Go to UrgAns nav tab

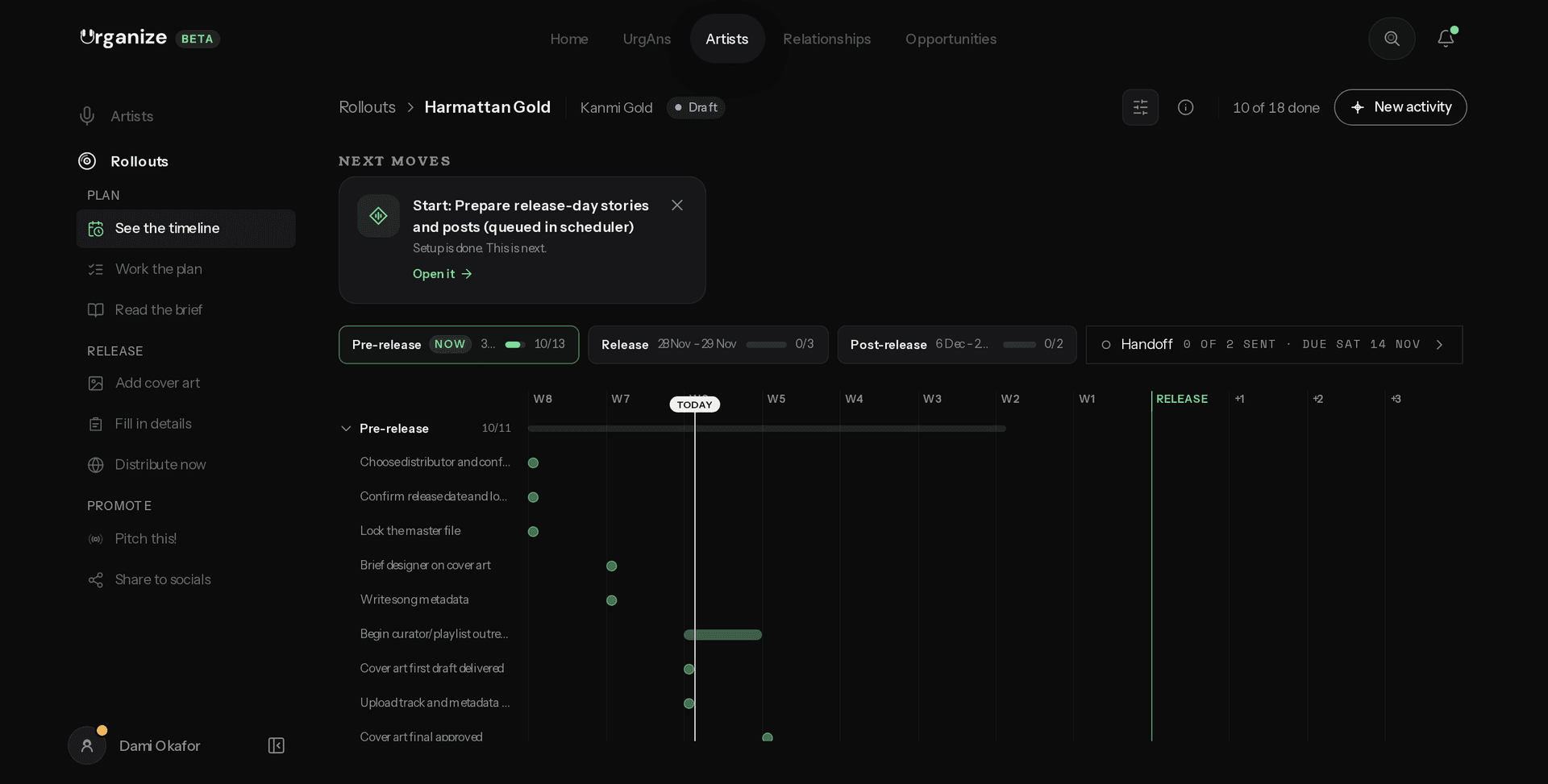(647, 39)
